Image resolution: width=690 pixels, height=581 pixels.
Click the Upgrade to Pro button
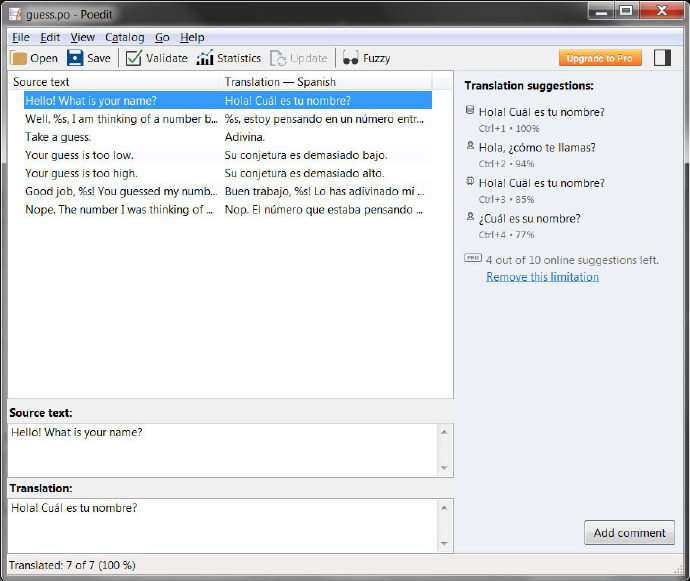[x=600, y=58]
